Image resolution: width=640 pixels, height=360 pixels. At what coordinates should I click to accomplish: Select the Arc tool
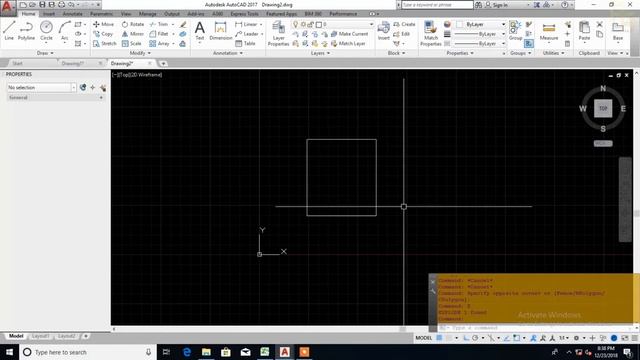[x=64, y=31]
